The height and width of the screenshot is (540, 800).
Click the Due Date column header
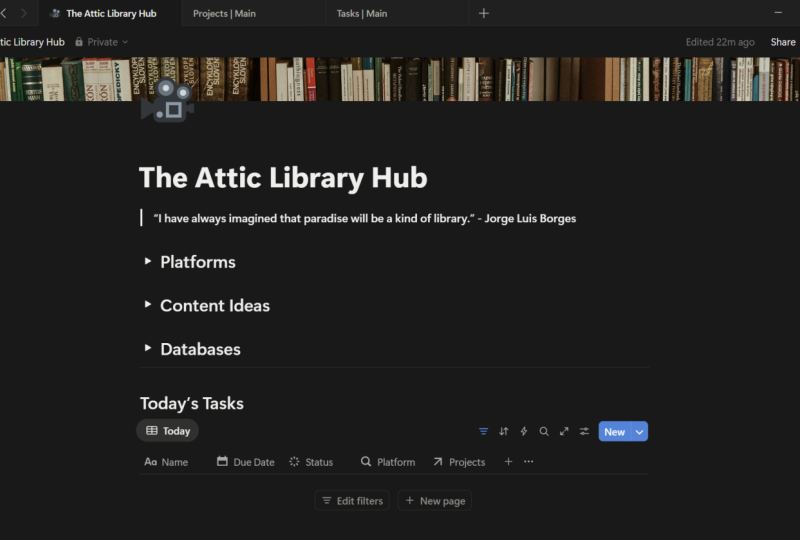click(245, 462)
